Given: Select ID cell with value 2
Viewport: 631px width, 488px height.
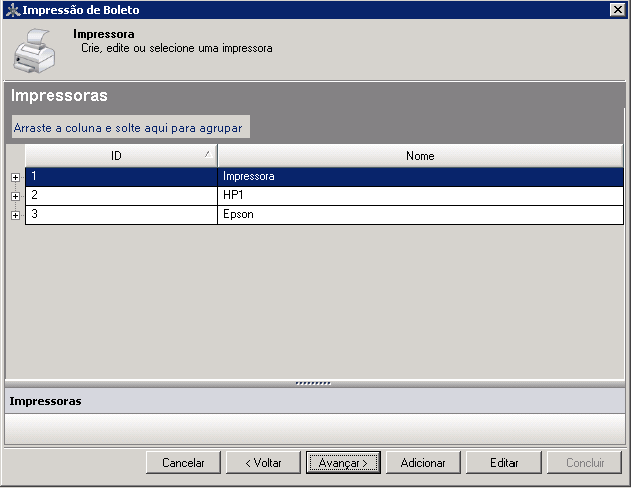Looking at the screenshot, I should (x=121, y=196).
